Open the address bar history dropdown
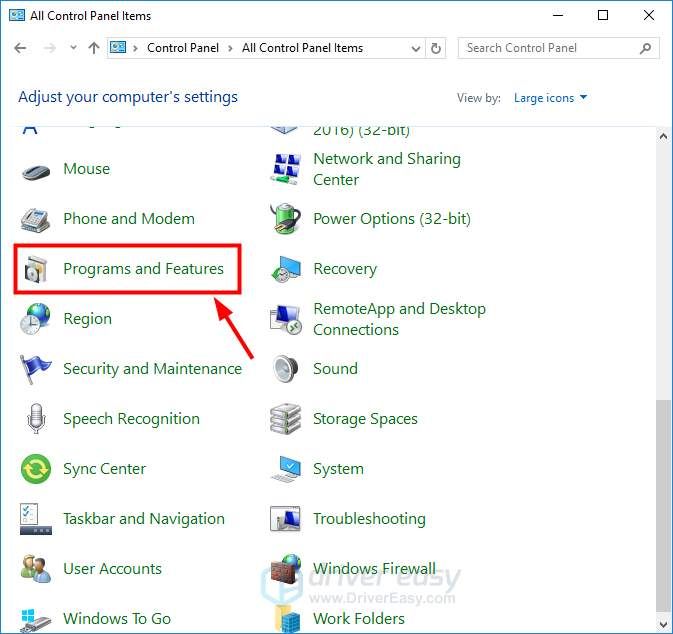 pyautogui.click(x=416, y=48)
